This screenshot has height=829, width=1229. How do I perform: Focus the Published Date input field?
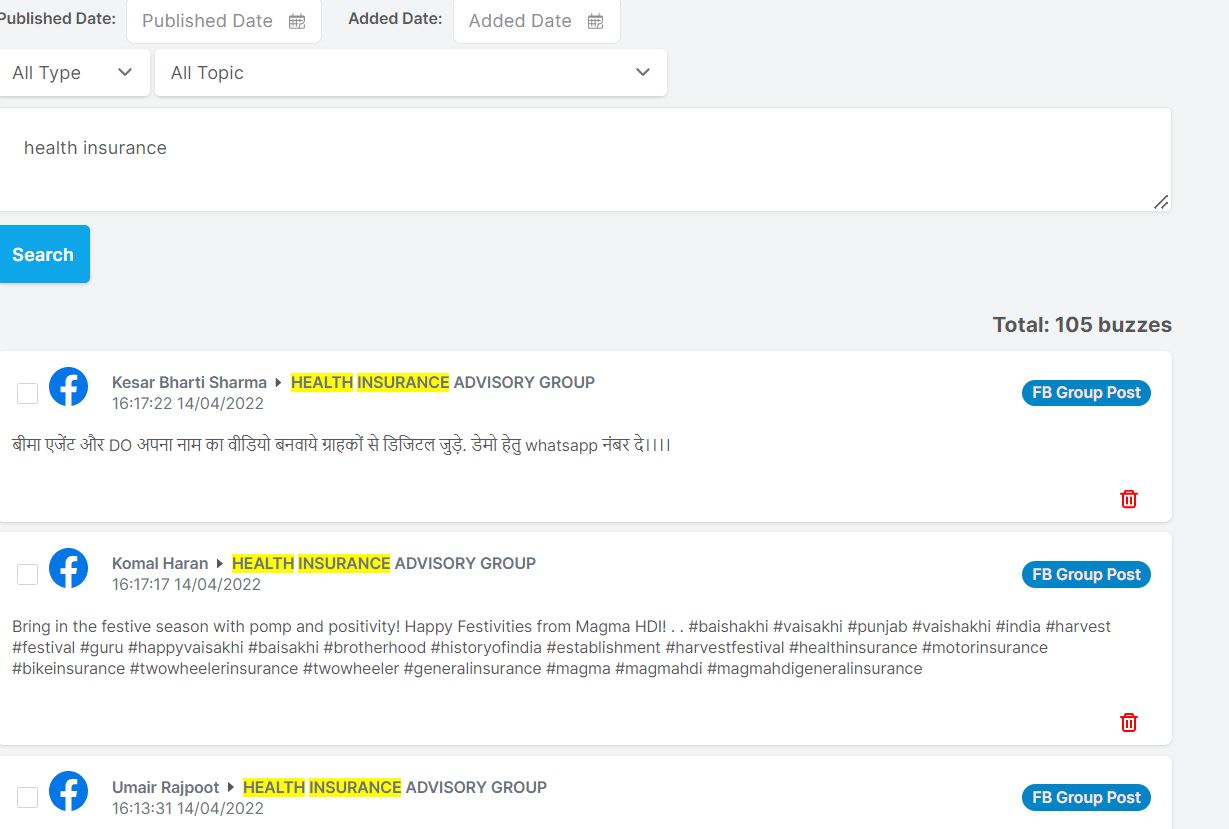pos(224,21)
